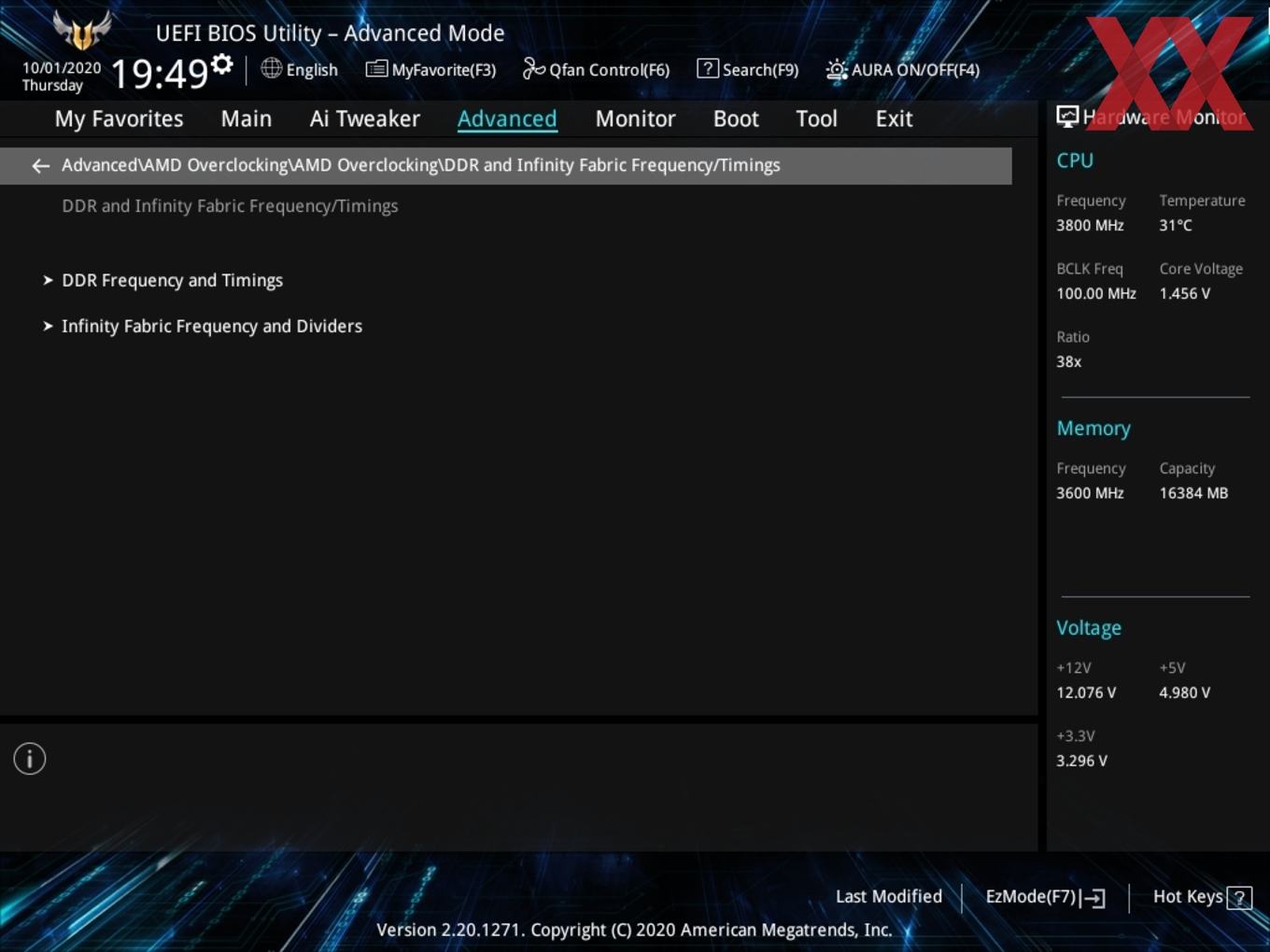Click the EzMode exit arrow icon

1094,898
